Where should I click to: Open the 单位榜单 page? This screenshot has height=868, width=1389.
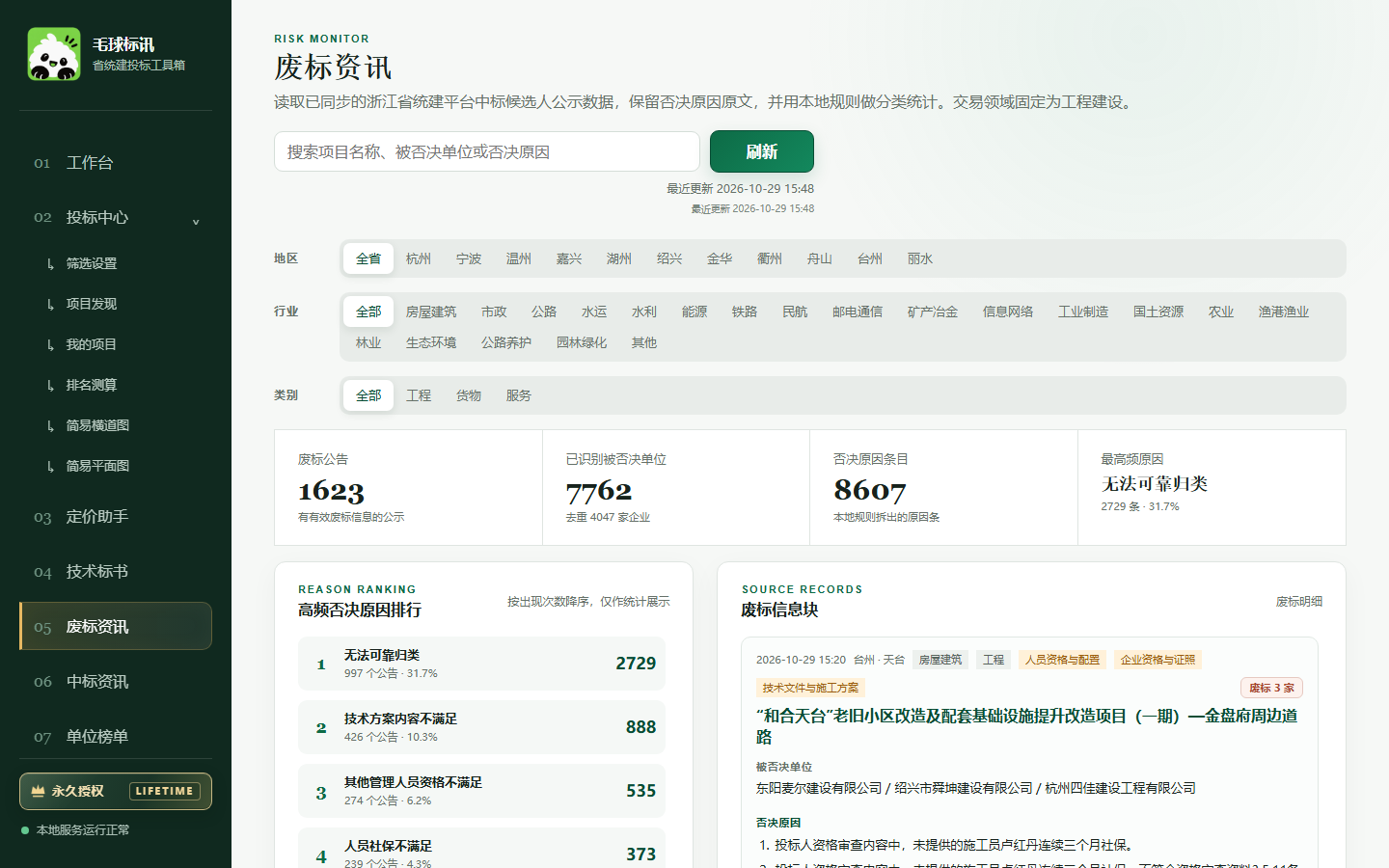coord(116,737)
